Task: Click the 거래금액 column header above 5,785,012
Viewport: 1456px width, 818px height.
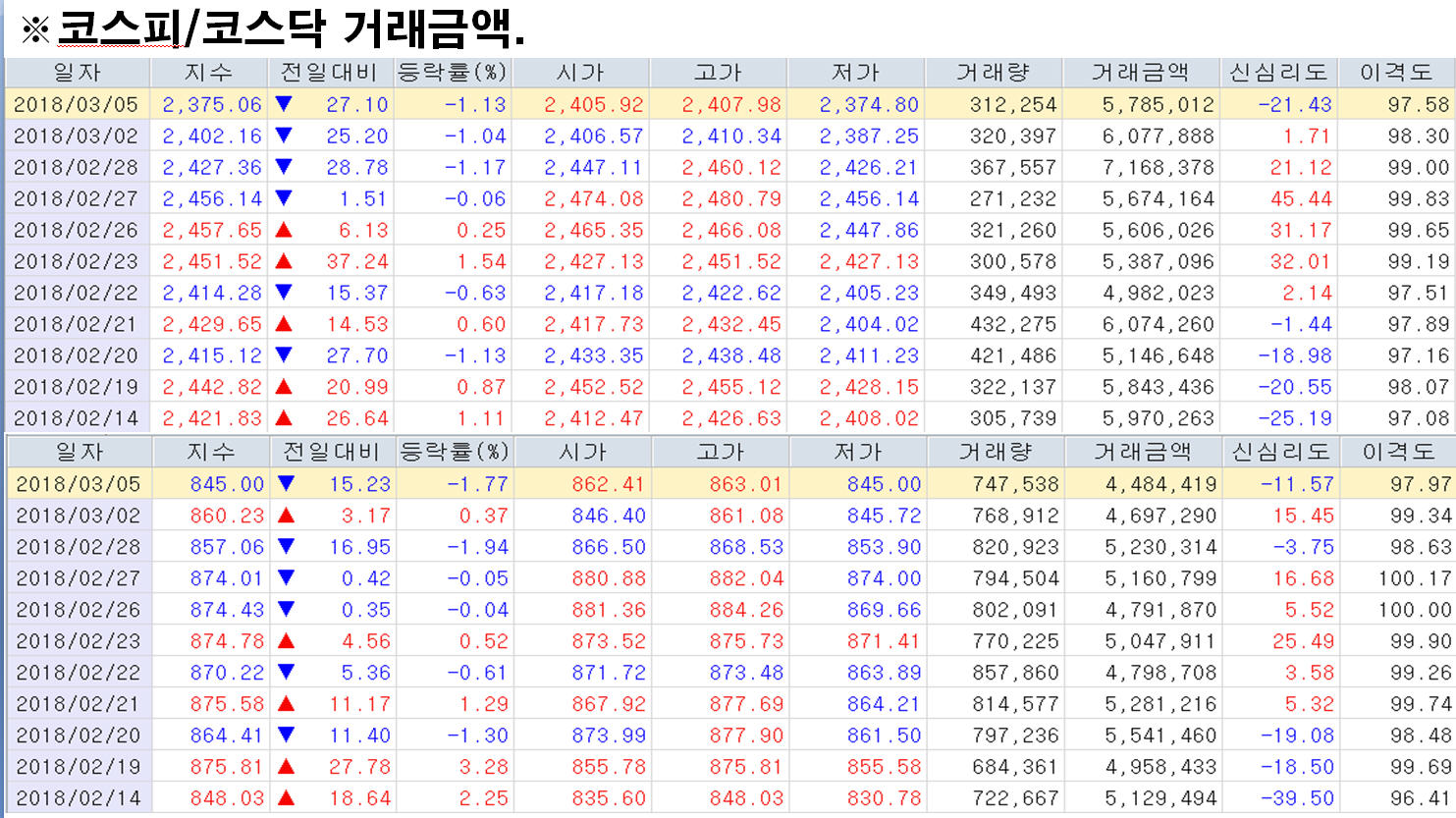Action: click(x=1140, y=73)
